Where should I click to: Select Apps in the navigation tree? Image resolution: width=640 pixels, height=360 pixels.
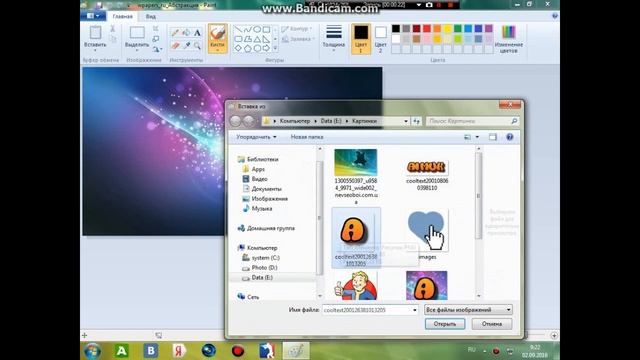pos(253,169)
